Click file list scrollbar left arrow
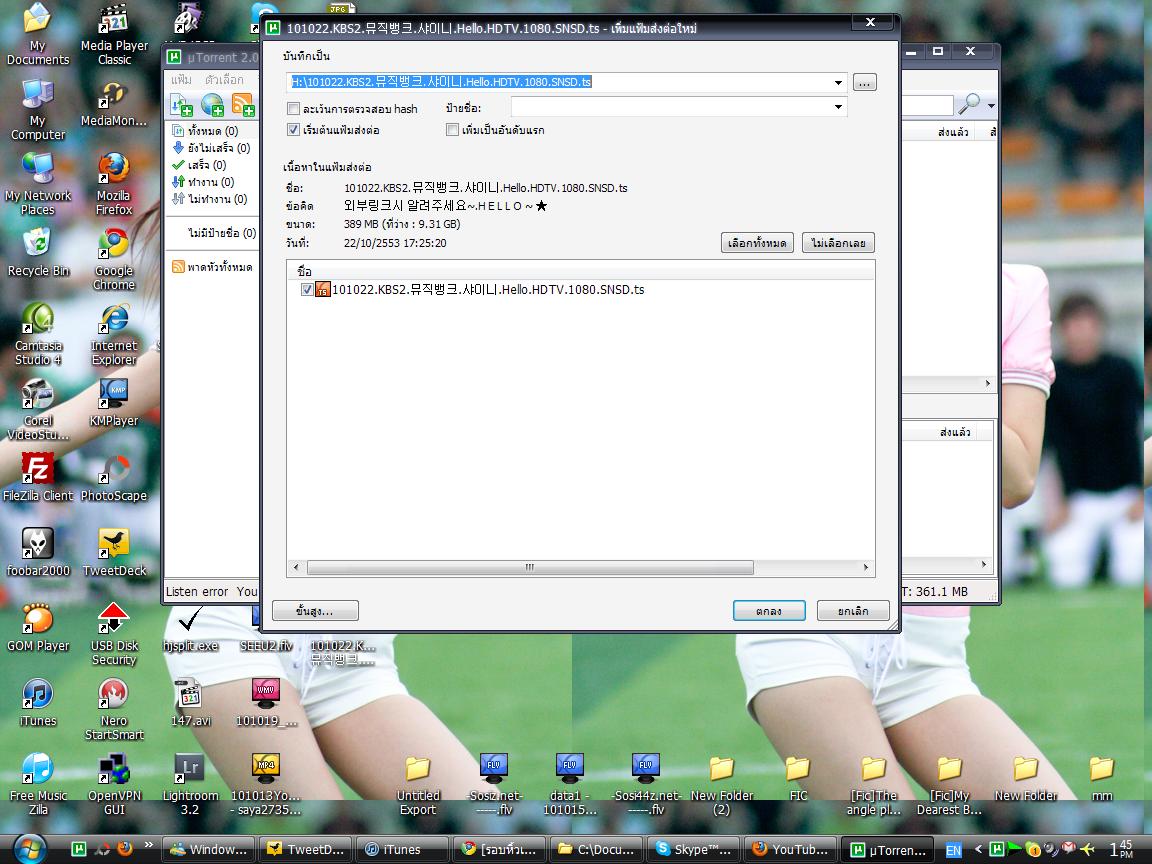This screenshot has height=864, width=1152. point(296,567)
